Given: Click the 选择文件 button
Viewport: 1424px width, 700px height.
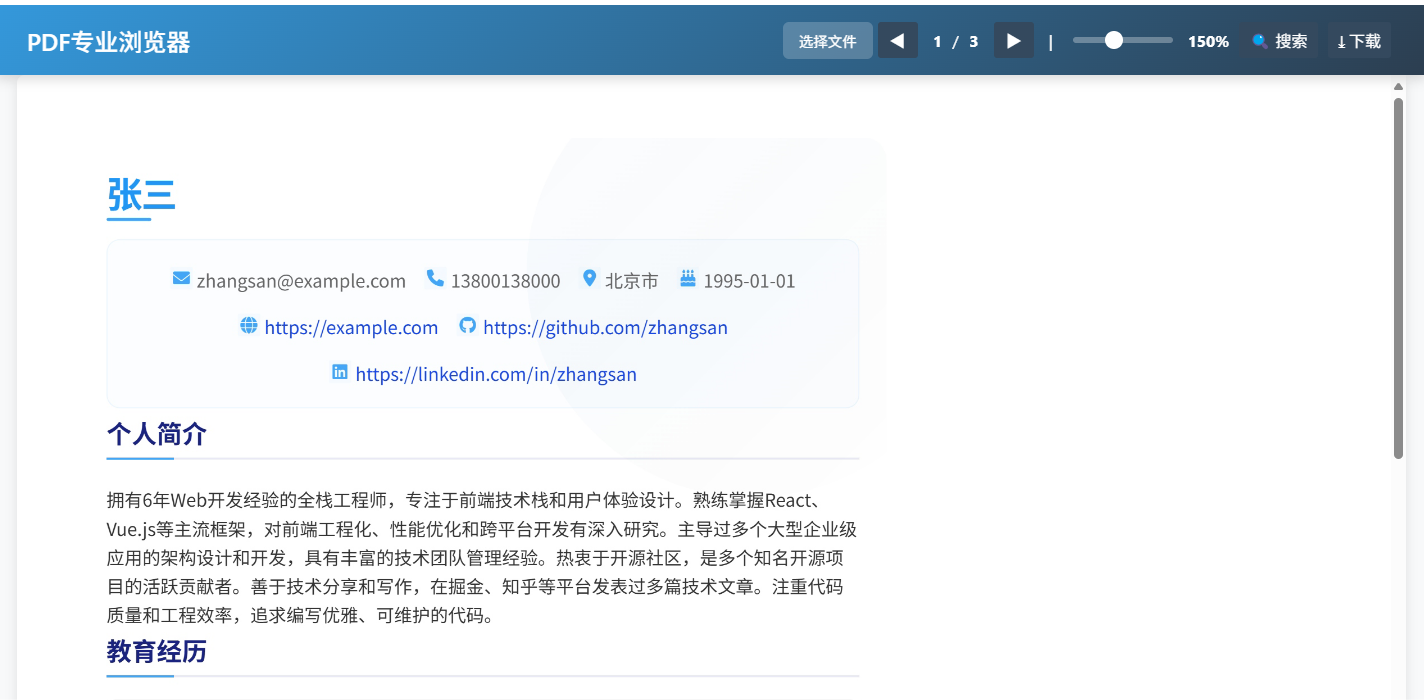Looking at the screenshot, I should tap(827, 41).
